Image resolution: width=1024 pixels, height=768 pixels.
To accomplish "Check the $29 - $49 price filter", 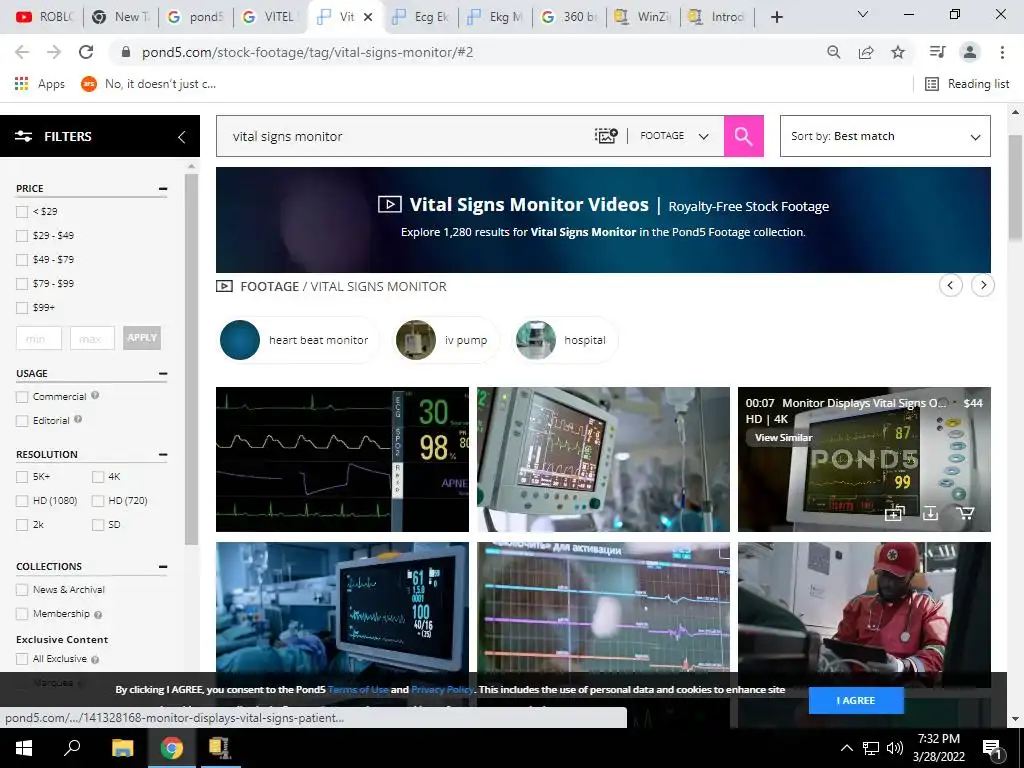I will [22, 236].
